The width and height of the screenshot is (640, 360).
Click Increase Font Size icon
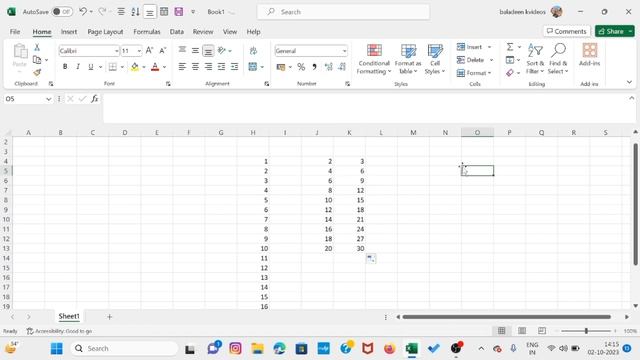click(149, 51)
